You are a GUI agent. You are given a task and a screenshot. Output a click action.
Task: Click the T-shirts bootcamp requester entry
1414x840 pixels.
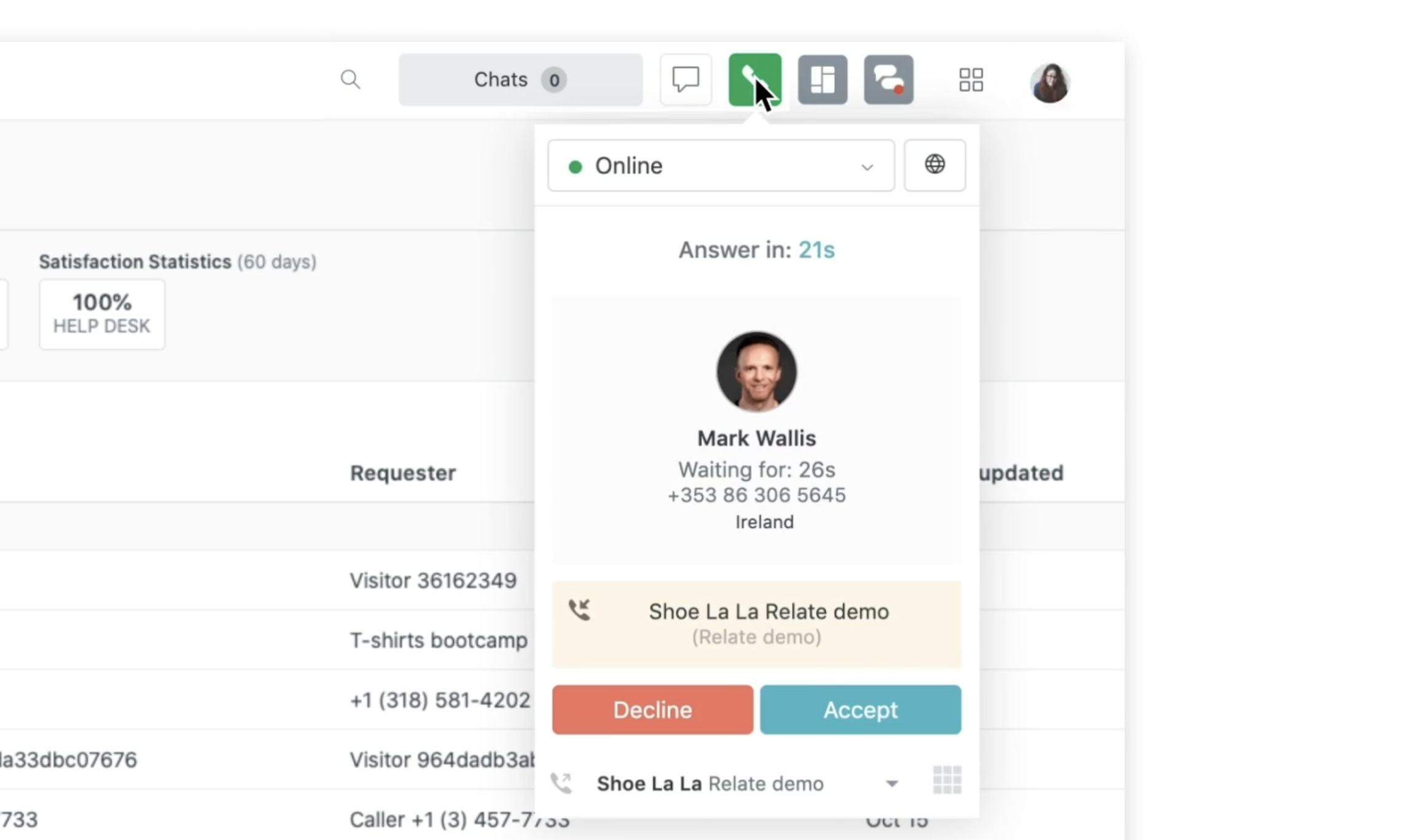click(438, 639)
